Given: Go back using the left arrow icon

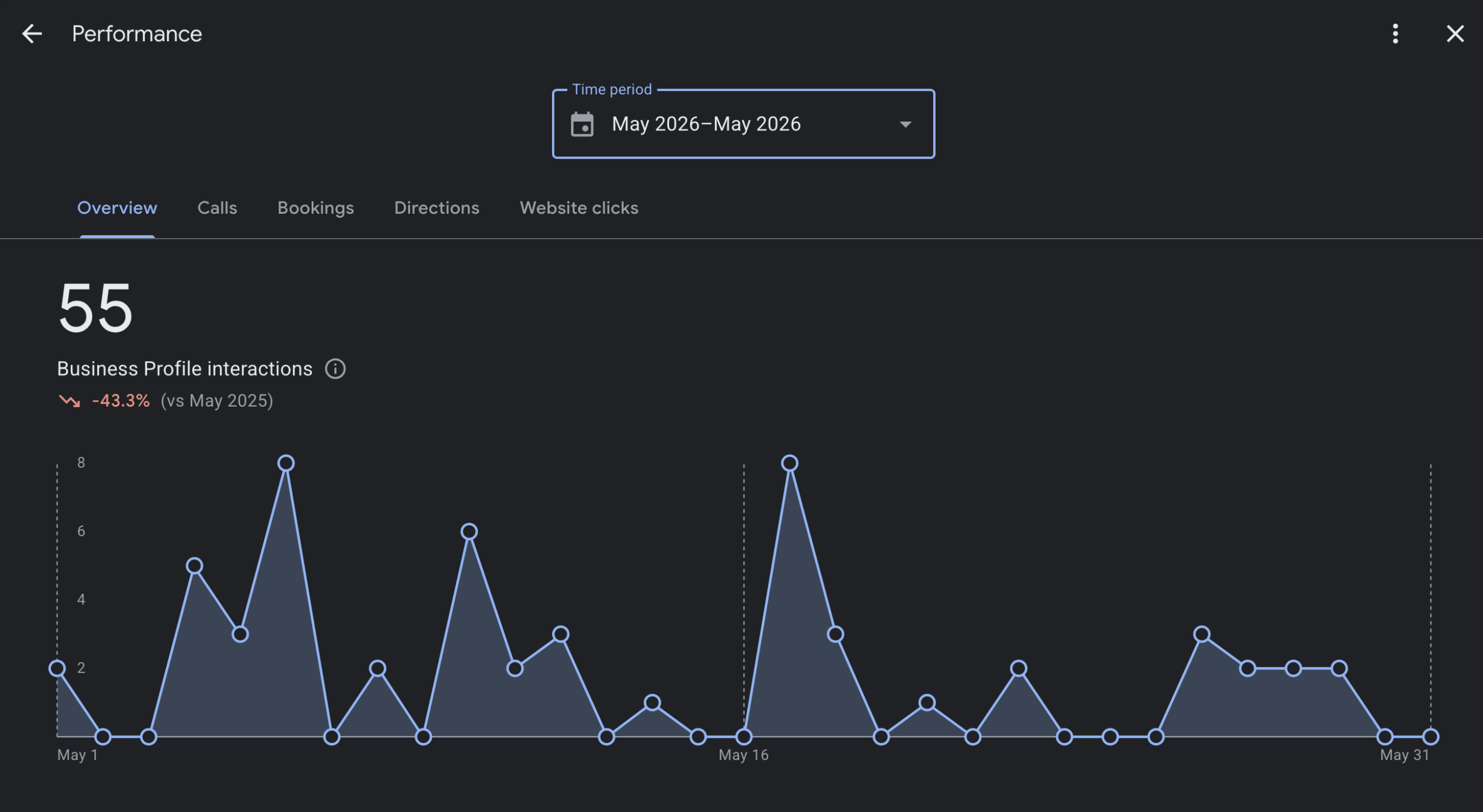Looking at the screenshot, I should (x=32, y=34).
